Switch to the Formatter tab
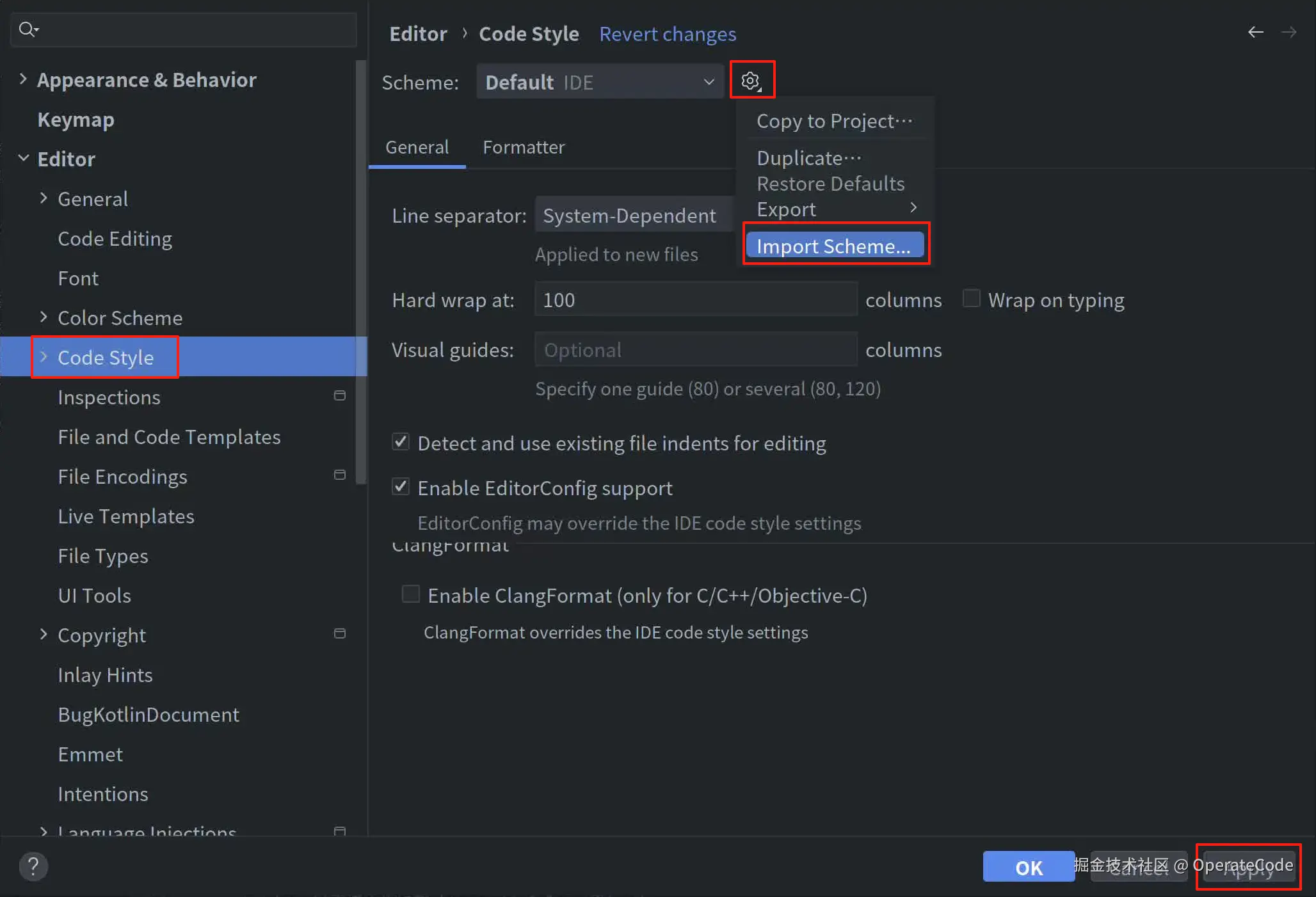Screen dimensions: 1316x897 (523, 147)
